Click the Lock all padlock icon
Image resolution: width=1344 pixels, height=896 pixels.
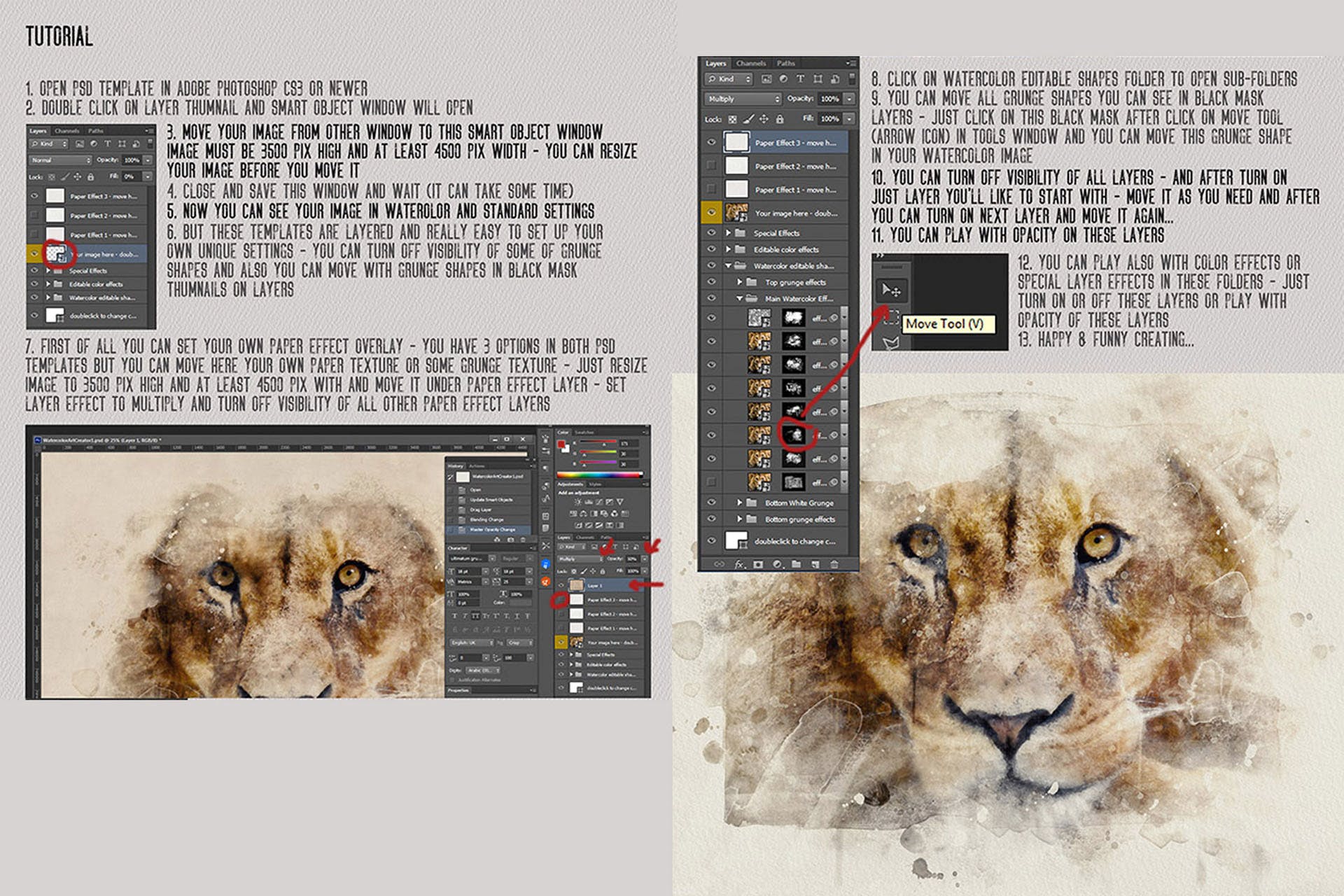[x=780, y=120]
